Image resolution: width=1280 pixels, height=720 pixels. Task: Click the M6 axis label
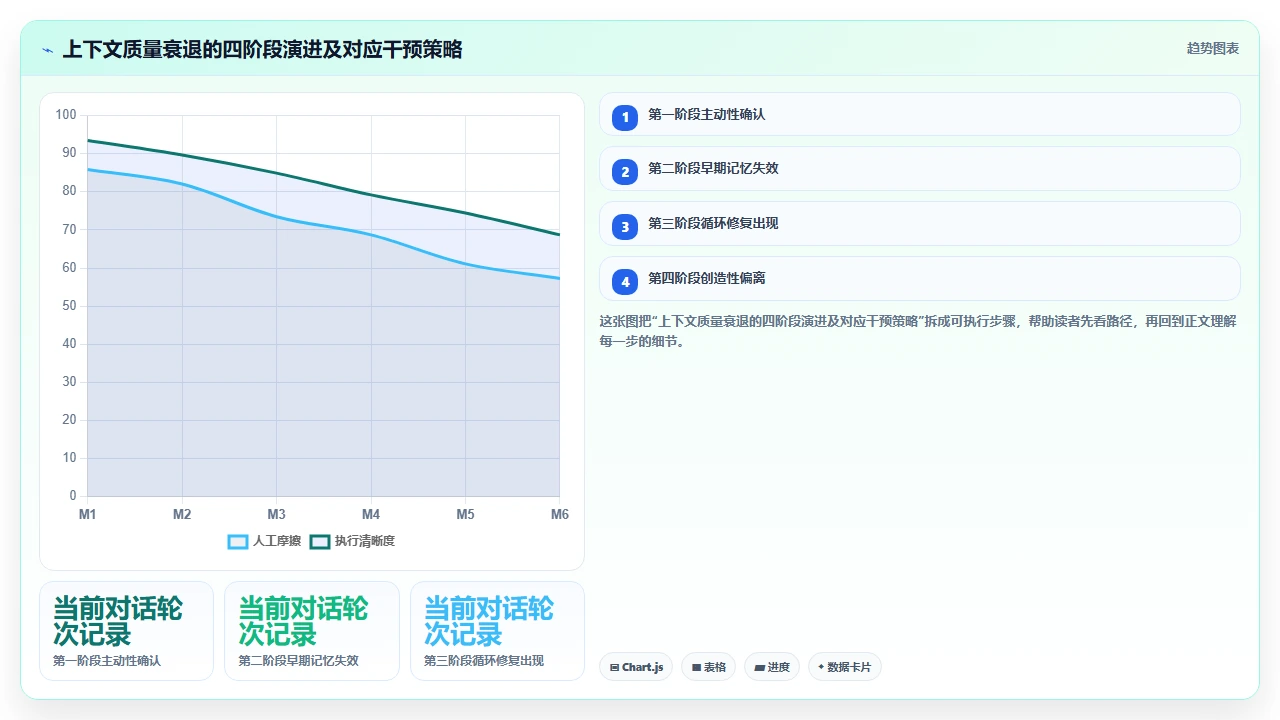[560, 514]
